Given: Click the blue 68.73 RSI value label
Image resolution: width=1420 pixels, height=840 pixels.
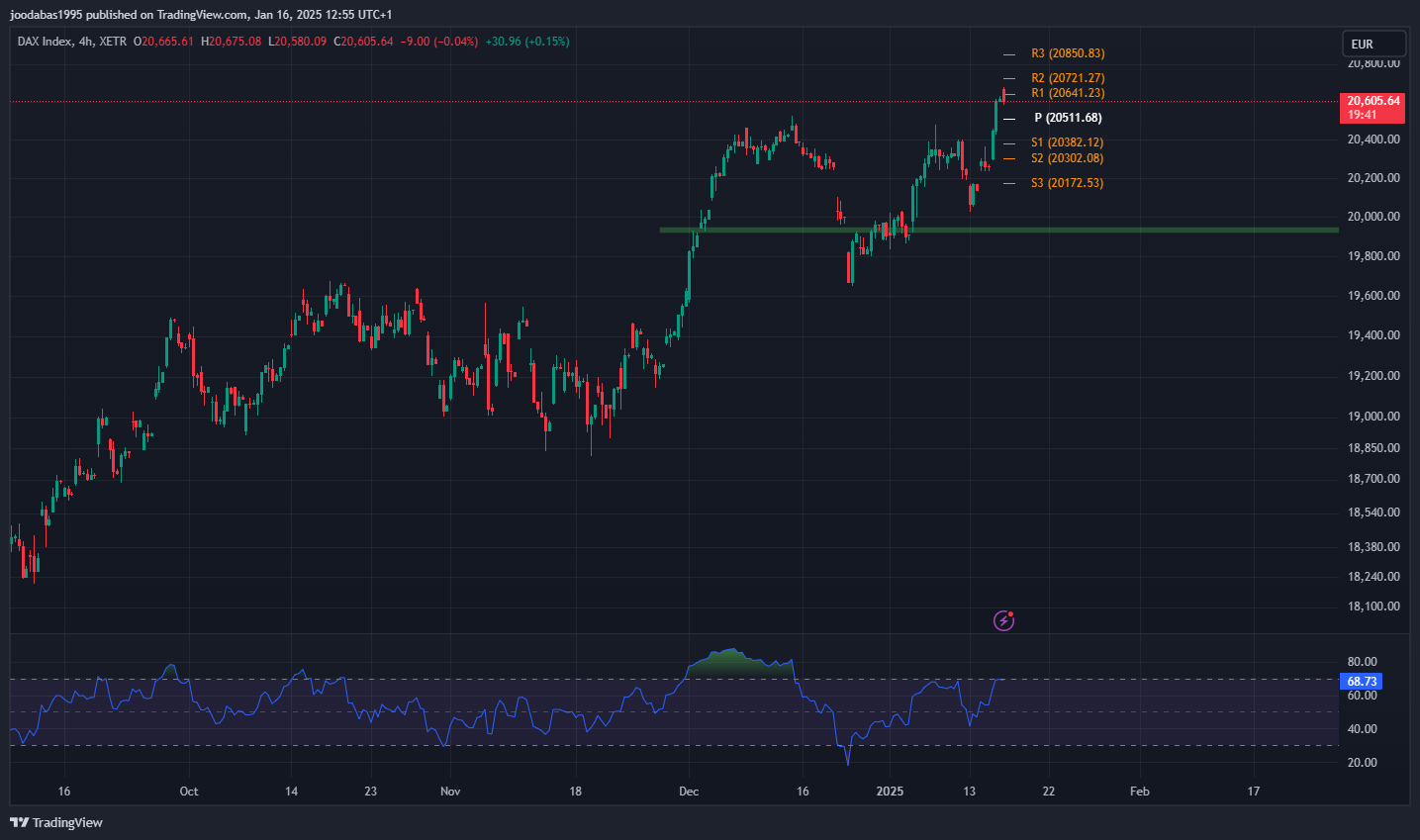Looking at the screenshot, I should click(x=1362, y=682).
